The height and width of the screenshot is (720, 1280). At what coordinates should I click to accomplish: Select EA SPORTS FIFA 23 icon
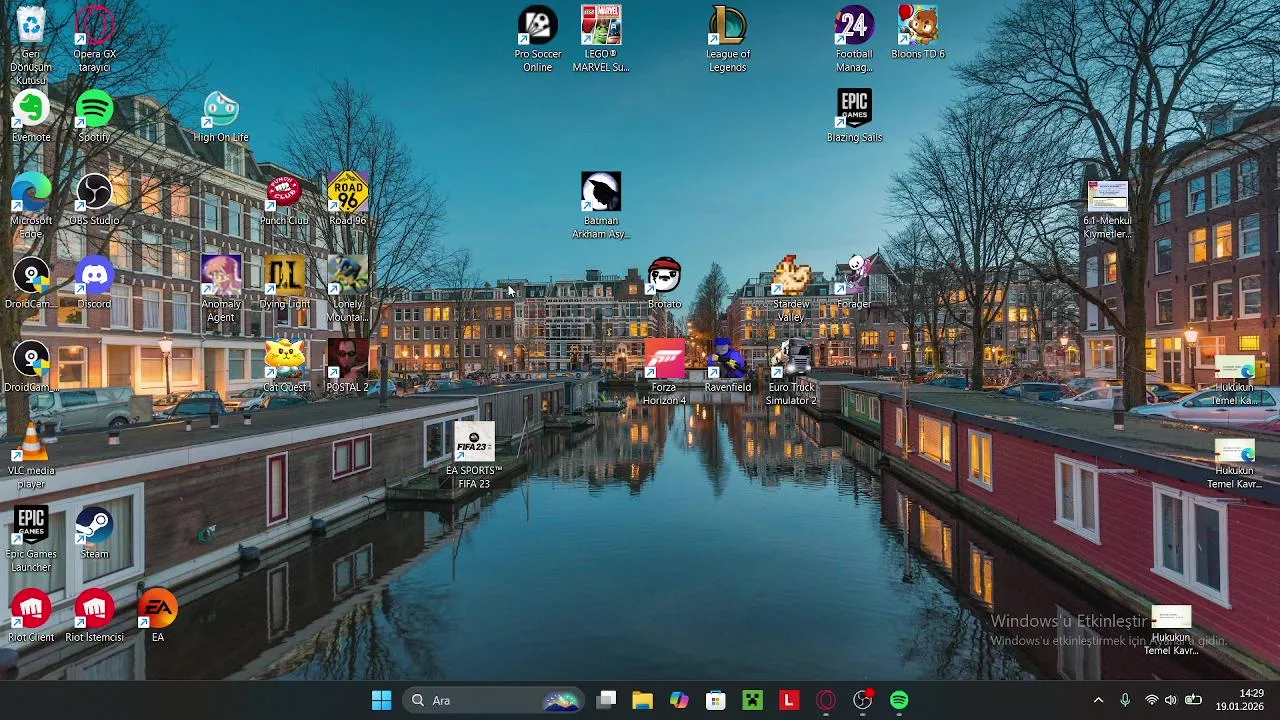[474, 455]
